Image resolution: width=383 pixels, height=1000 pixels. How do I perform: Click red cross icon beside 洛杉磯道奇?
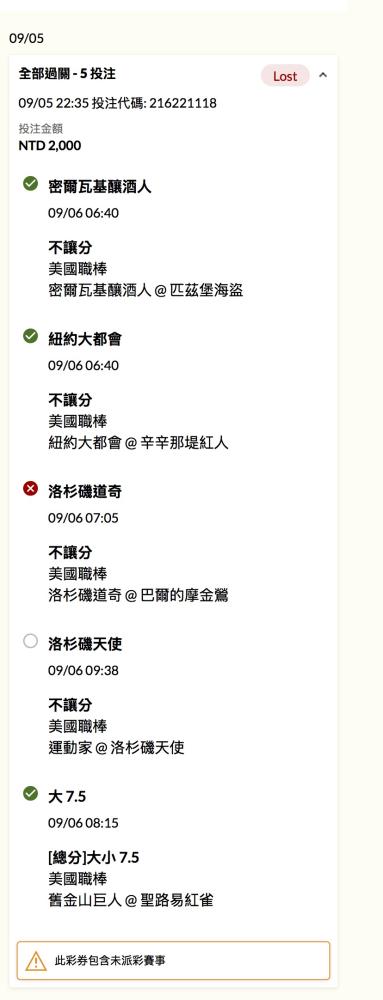click(x=31, y=489)
